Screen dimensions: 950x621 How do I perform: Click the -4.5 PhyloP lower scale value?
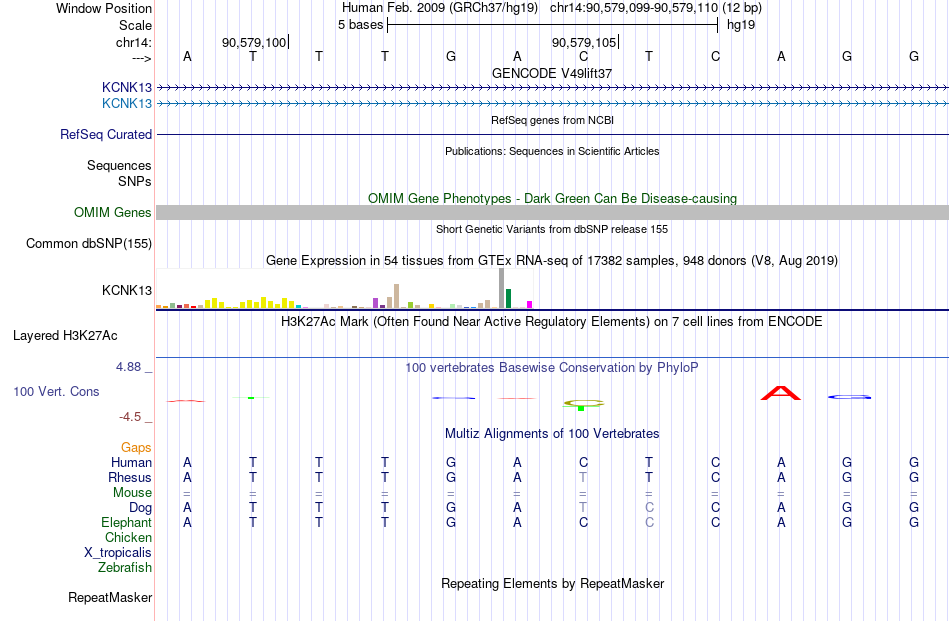(x=130, y=416)
